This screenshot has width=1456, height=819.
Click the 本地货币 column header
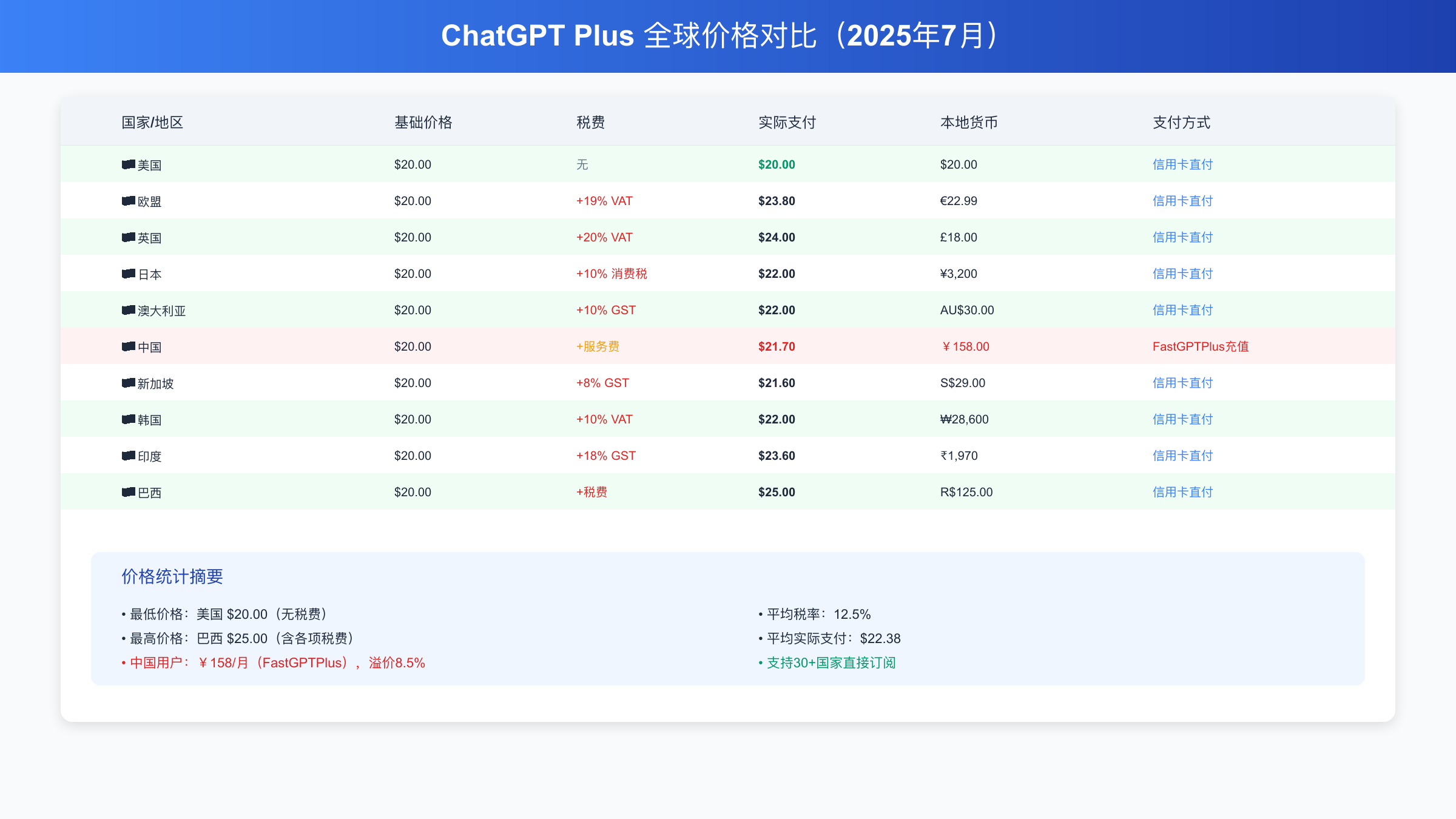(x=969, y=123)
